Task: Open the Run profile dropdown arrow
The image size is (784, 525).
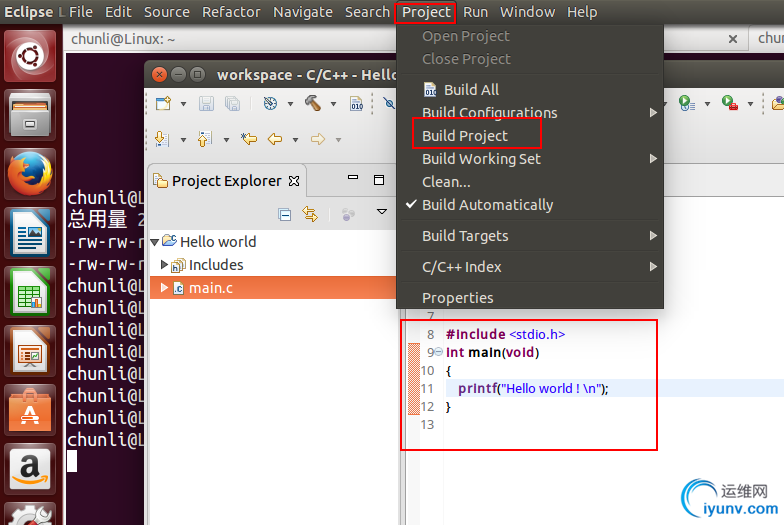Action: [707, 104]
